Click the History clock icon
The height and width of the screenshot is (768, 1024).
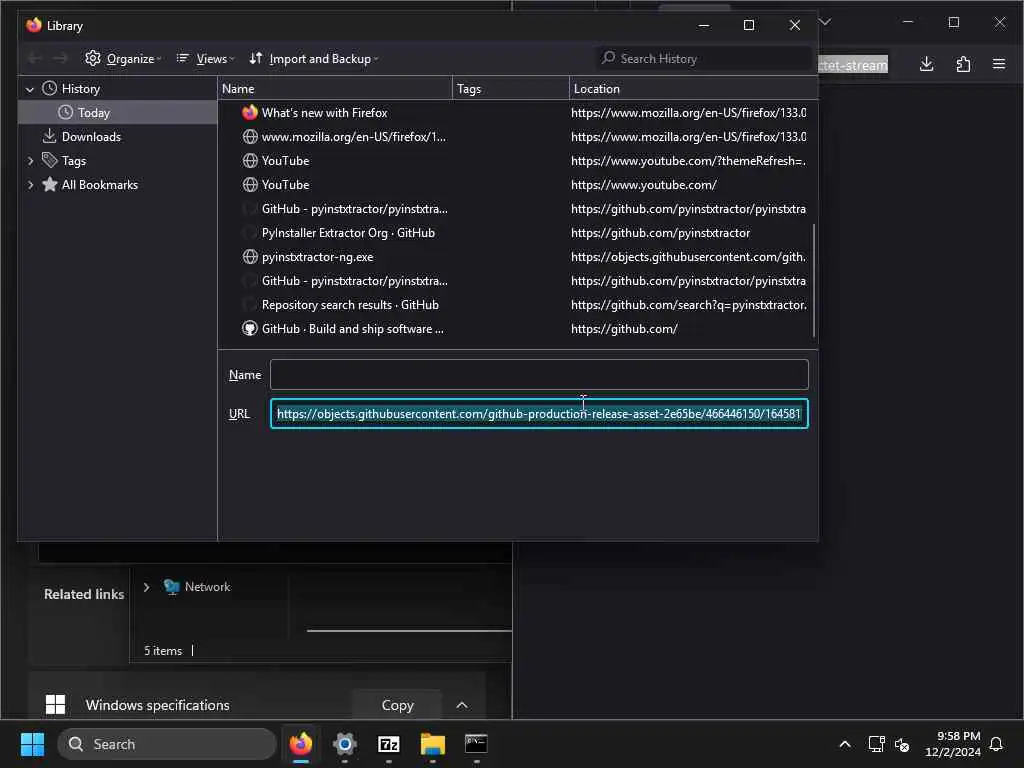50,88
